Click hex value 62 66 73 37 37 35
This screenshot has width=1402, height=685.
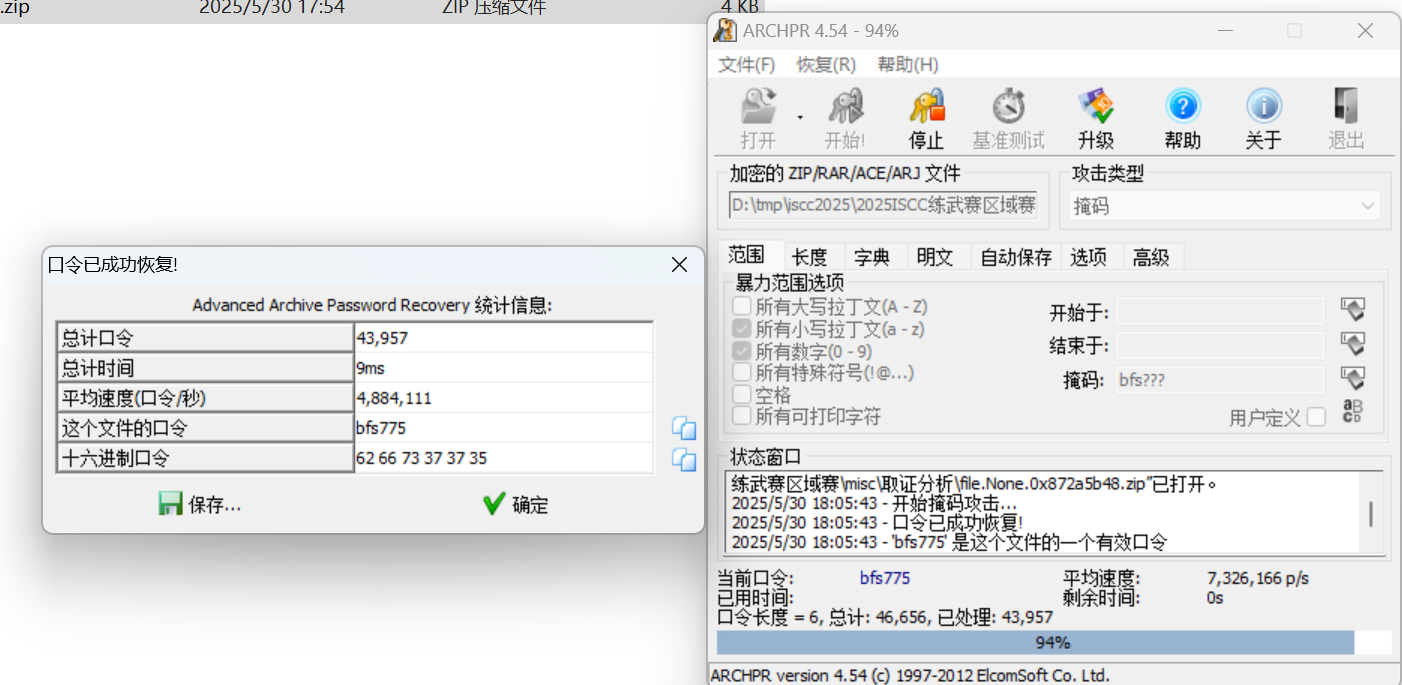coord(421,459)
